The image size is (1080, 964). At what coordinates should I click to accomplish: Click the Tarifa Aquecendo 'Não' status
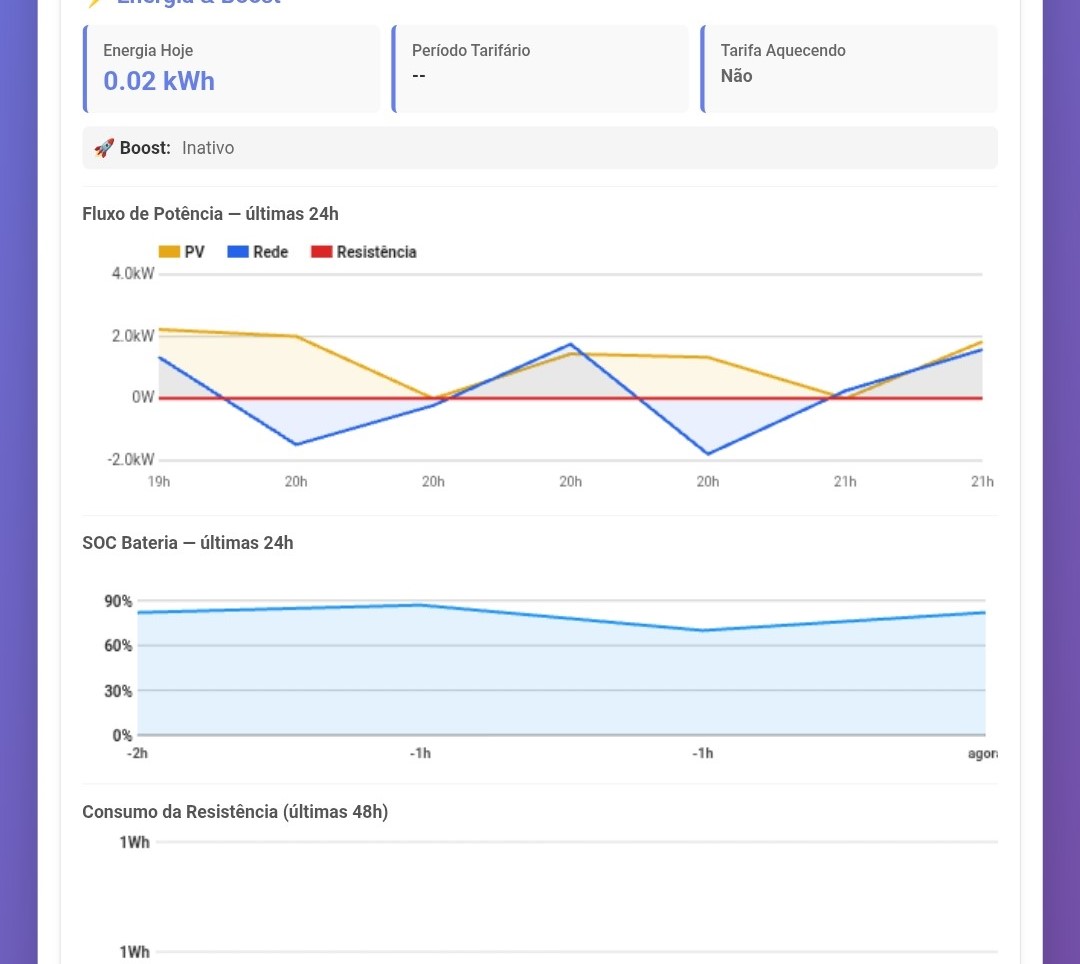736,76
